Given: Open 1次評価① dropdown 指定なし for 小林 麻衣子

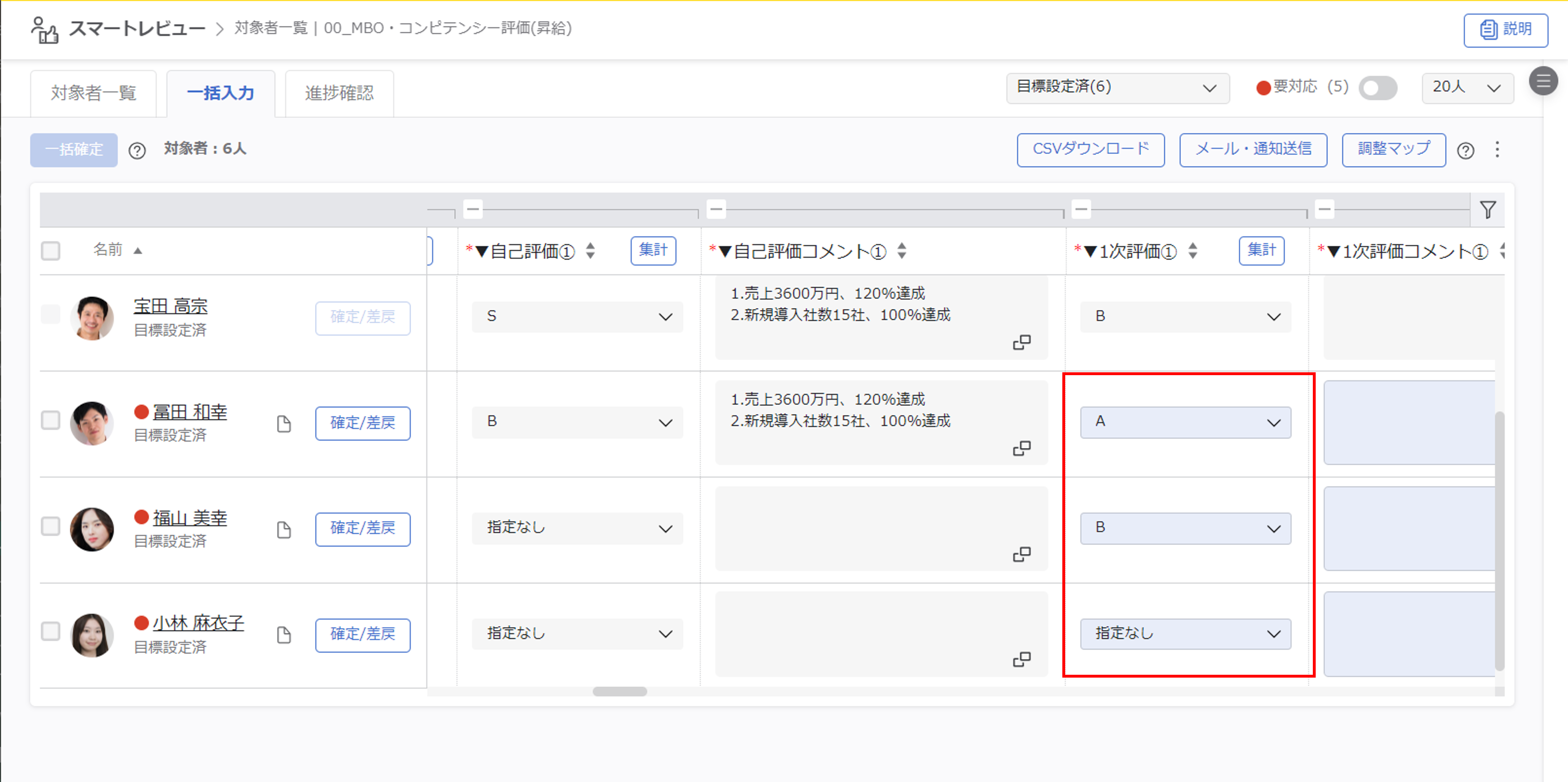Looking at the screenshot, I should coord(1186,634).
